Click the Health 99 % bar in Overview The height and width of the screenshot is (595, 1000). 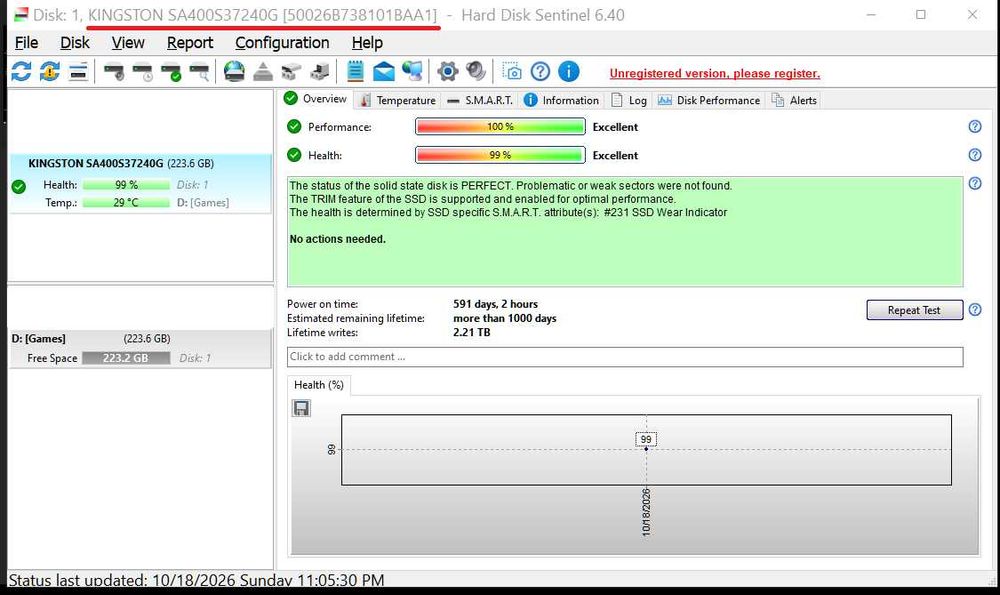pos(500,155)
